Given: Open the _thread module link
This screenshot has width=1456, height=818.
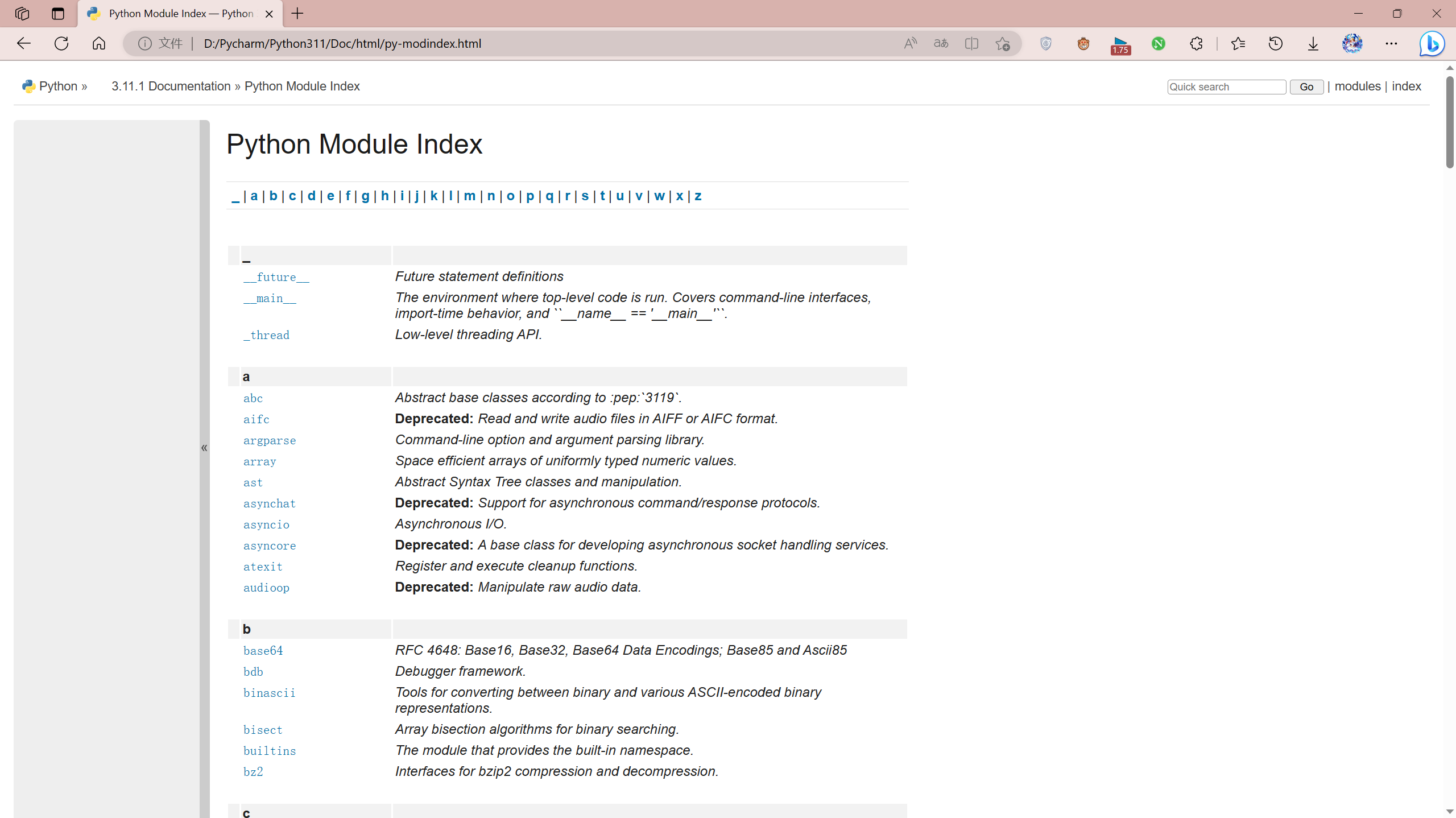Looking at the screenshot, I should 266,335.
